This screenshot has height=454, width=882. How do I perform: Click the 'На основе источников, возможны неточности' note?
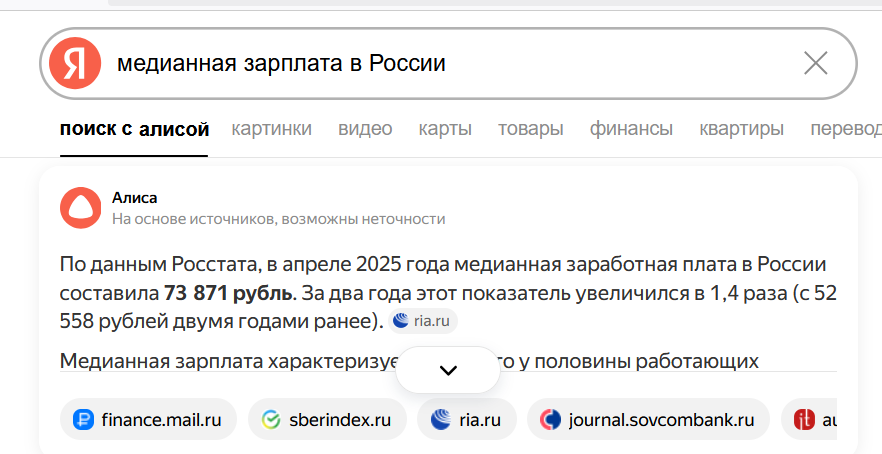pyautogui.click(x=278, y=219)
